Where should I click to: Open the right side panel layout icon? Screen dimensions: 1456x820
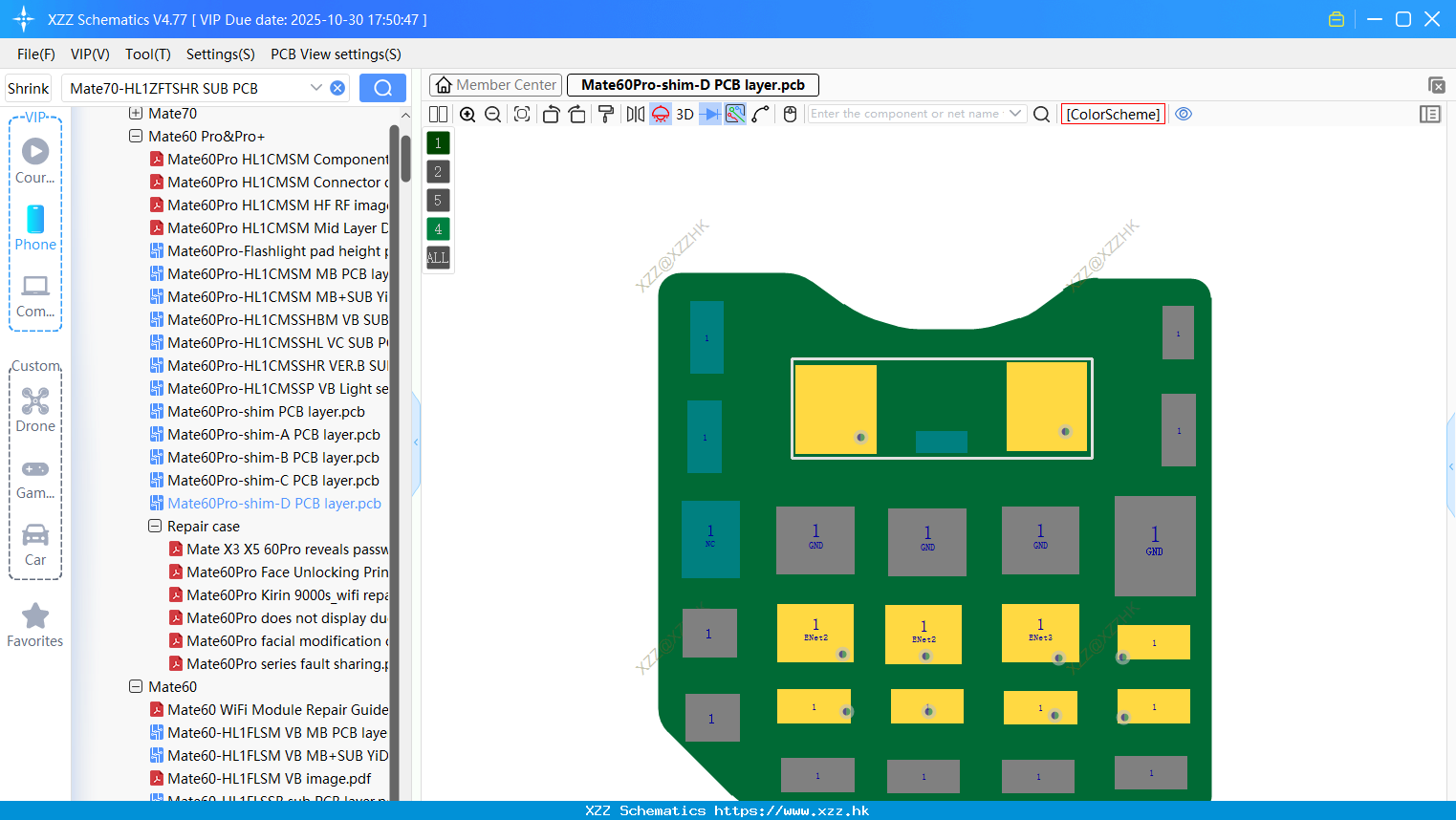[1430, 114]
